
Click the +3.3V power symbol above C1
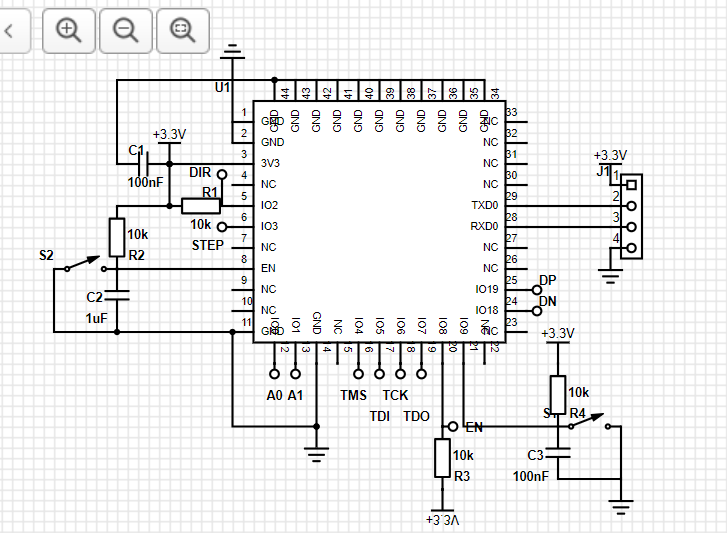(169, 137)
